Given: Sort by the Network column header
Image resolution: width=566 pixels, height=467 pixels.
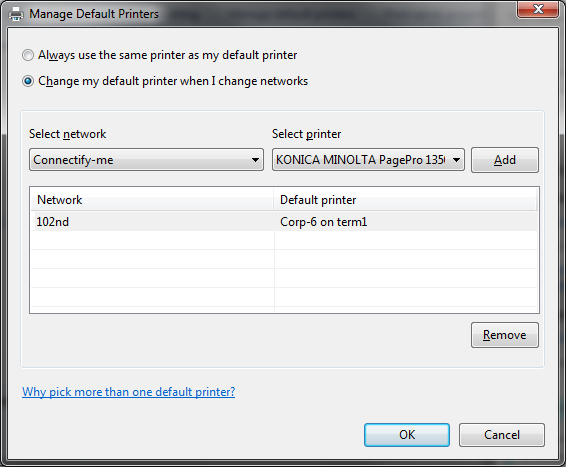Looking at the screenshot, I should tap(152, 200).
